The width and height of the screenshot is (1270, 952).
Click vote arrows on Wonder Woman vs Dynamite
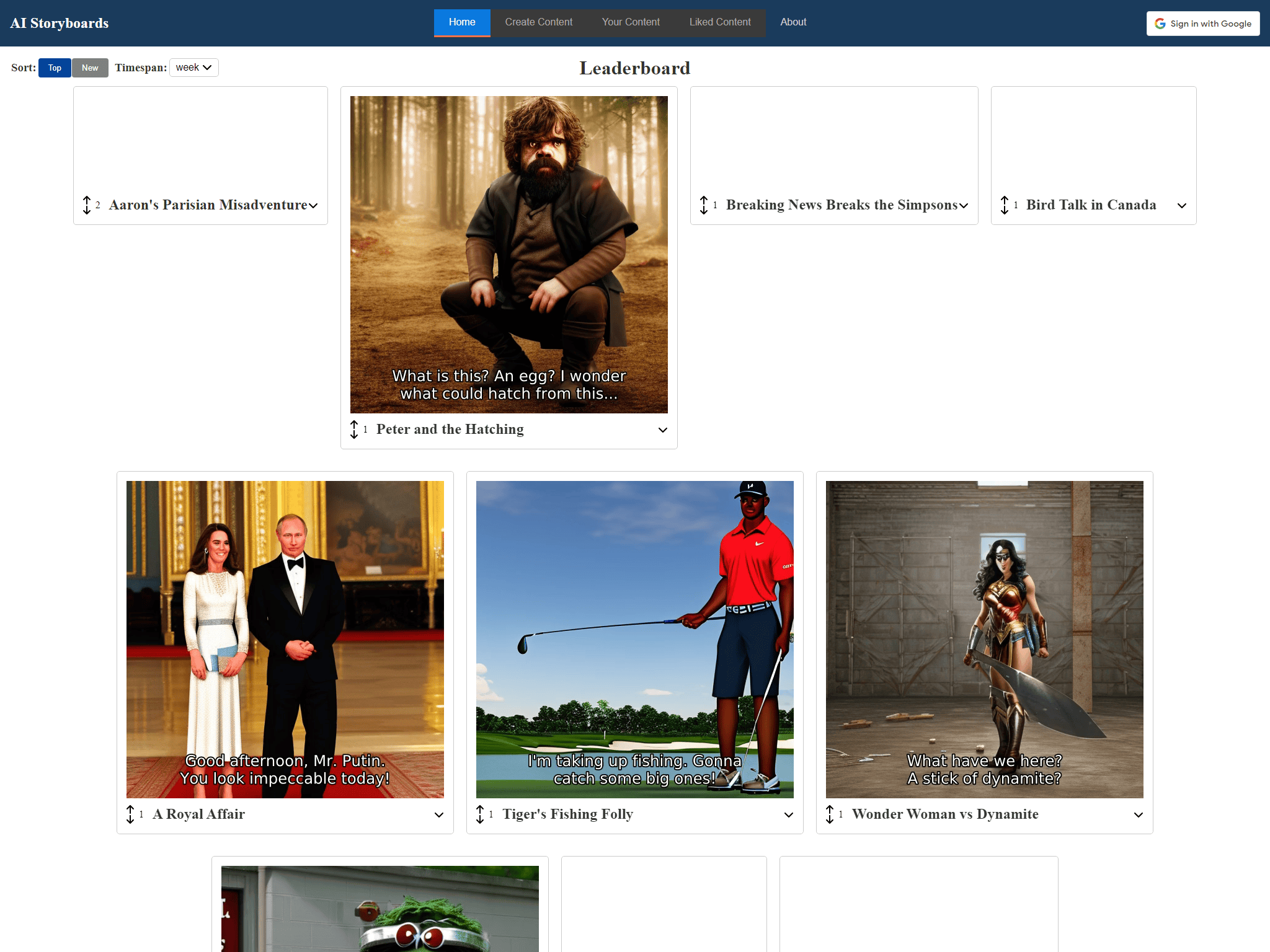830,814
